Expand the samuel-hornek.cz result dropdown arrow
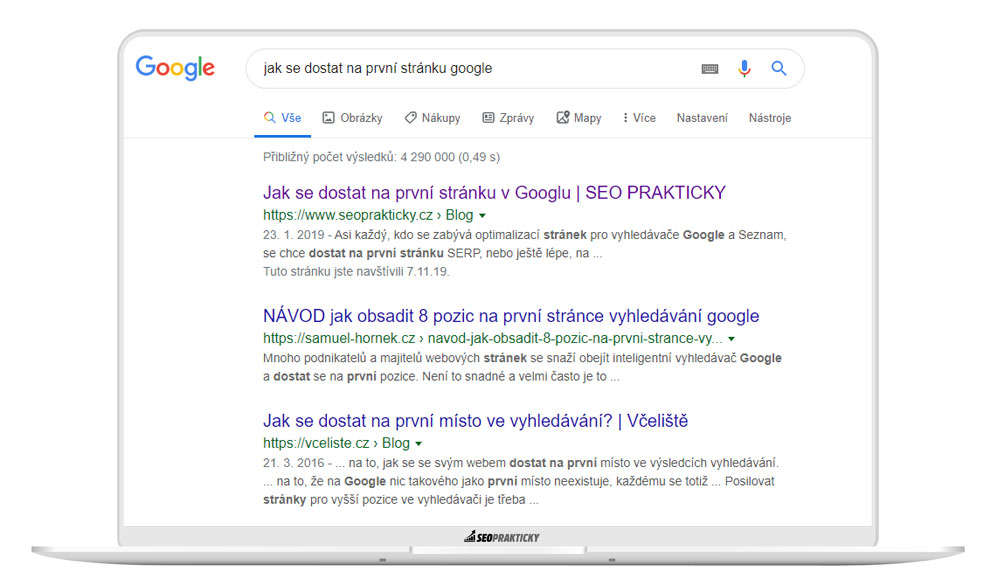Image resolution: width=1000 pixels, height=580 pixels. click(x=732, y=339)
